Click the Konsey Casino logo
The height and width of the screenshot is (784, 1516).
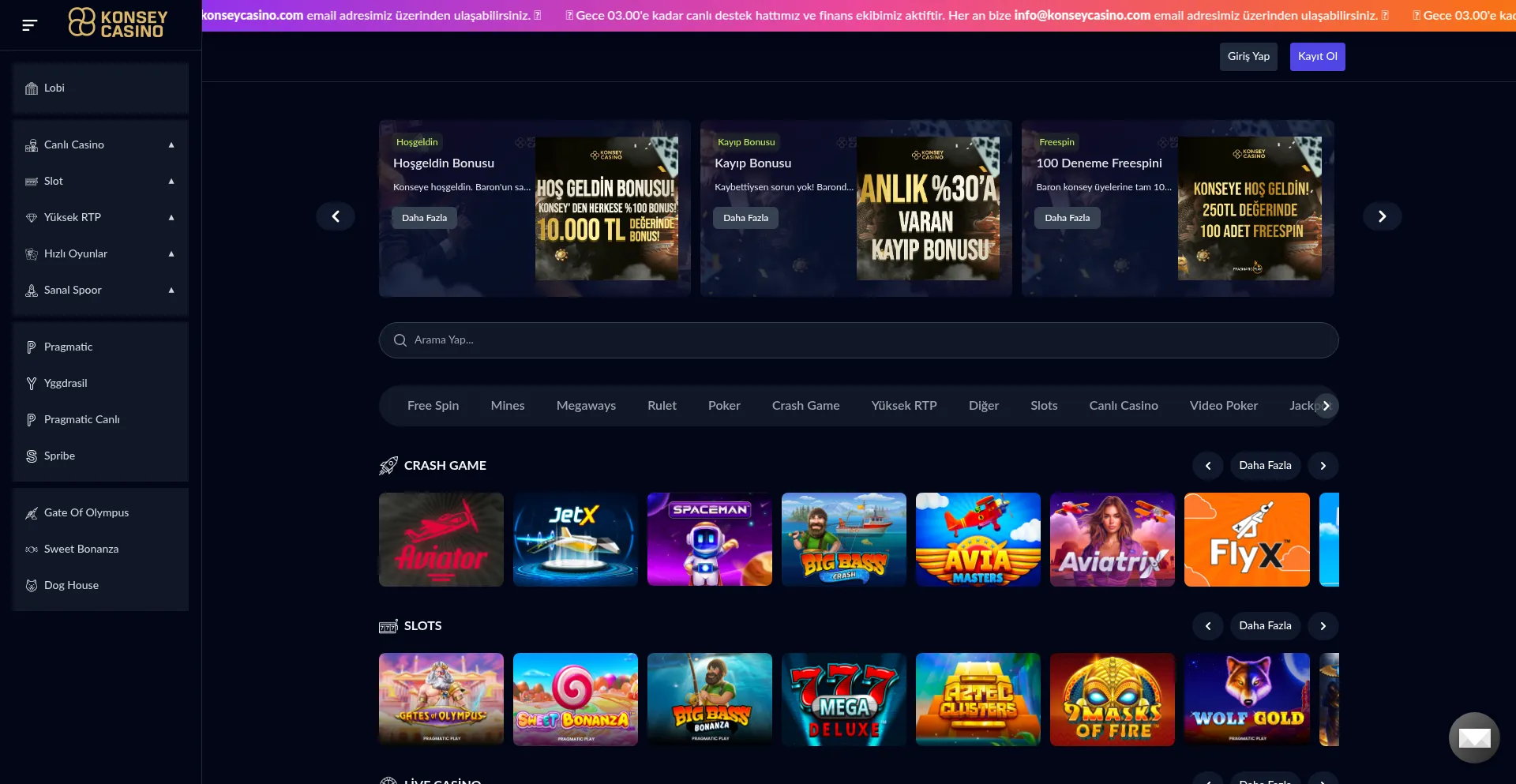click(x=118, y=23)
